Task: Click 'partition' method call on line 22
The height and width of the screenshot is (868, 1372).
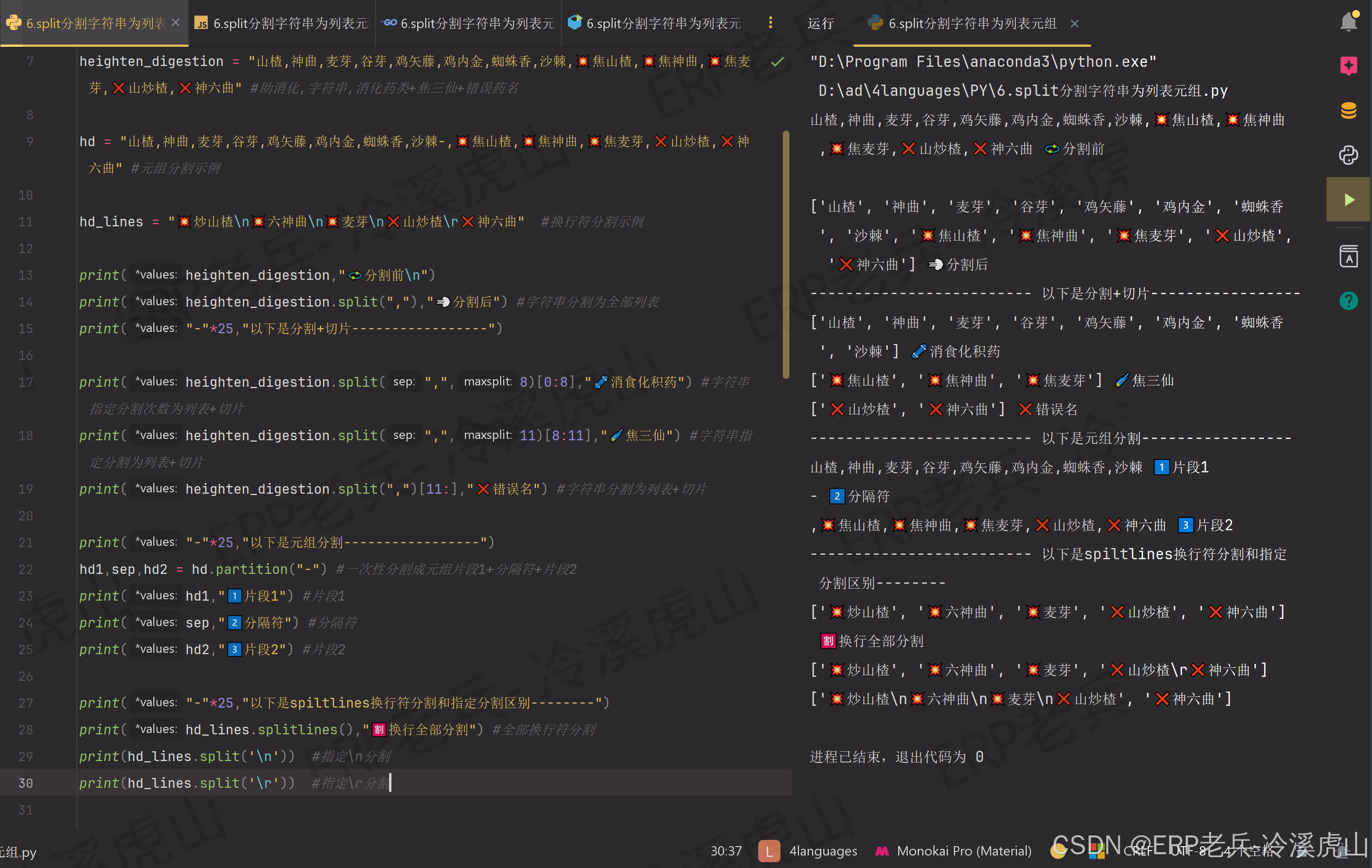Action: coord(251,569)
